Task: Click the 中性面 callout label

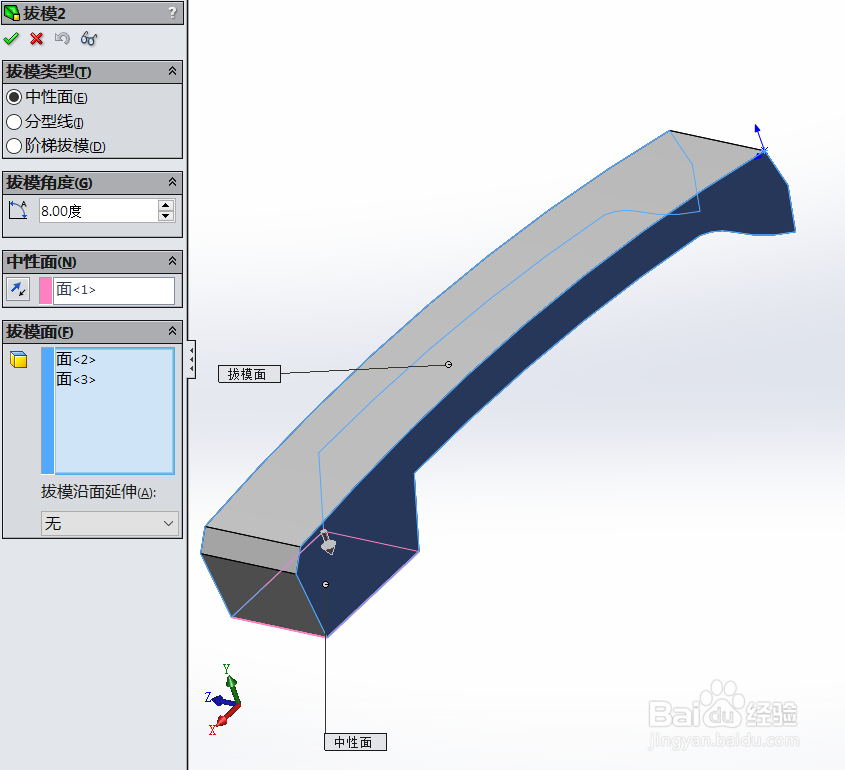Action: click(355, 742)
